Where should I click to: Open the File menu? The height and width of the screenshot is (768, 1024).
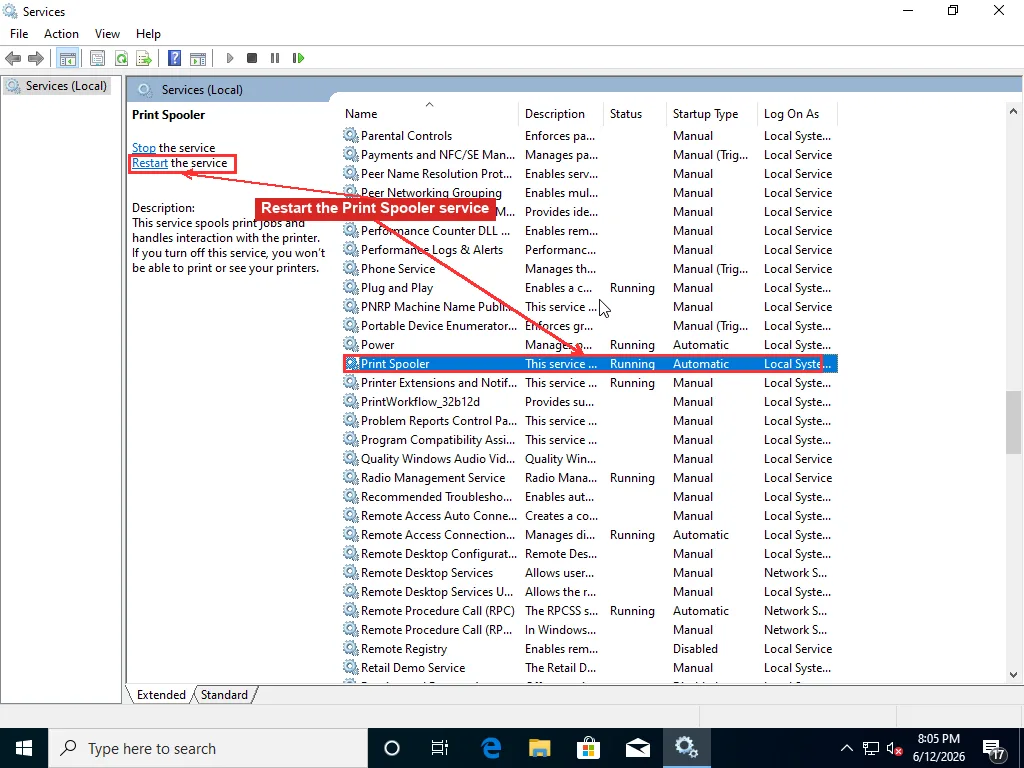[x=19, y=33]
